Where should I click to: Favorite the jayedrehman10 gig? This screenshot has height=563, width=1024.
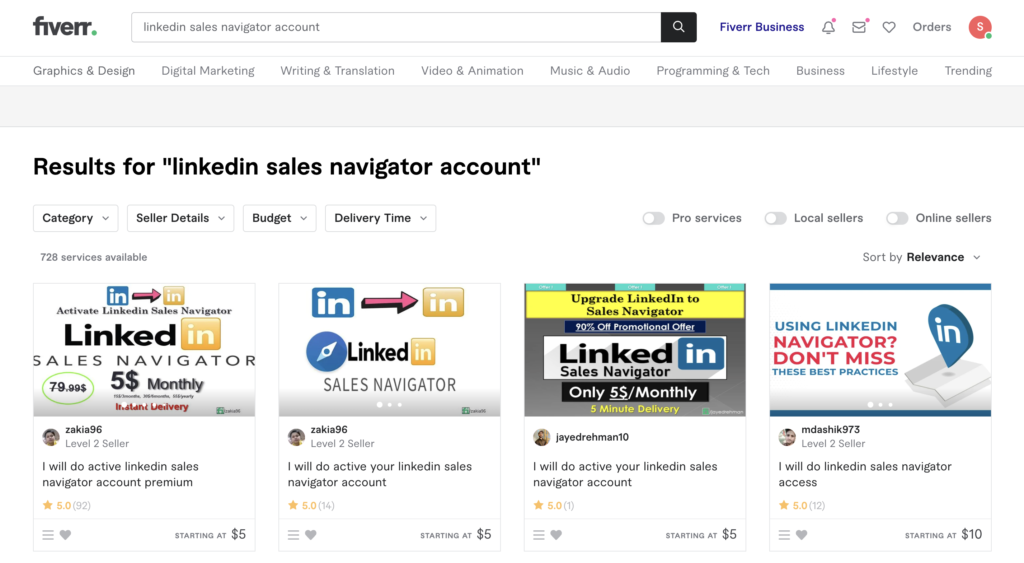[556, 535]
